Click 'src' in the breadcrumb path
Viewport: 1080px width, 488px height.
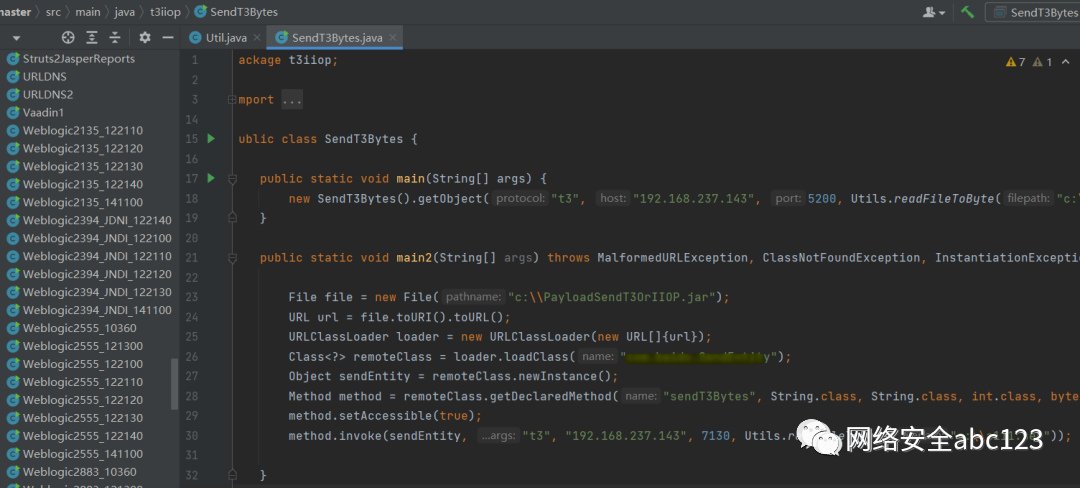53,12
